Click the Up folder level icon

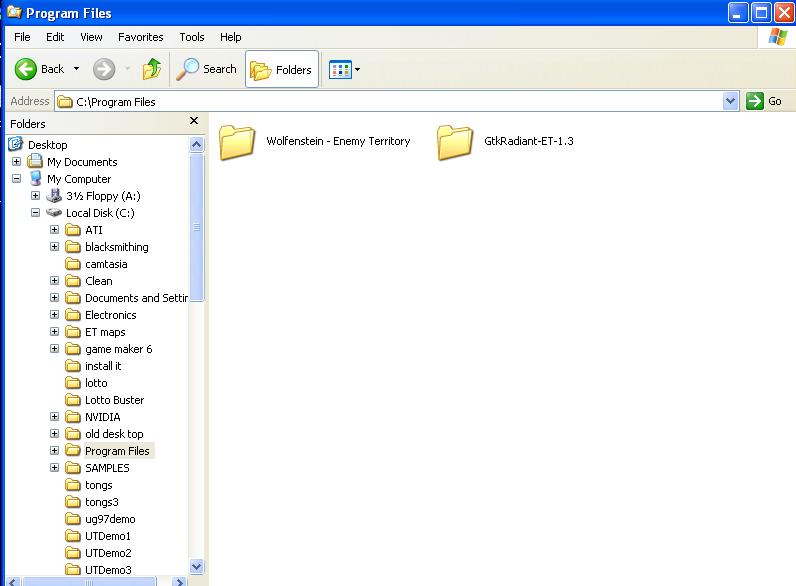pos(152,69)
